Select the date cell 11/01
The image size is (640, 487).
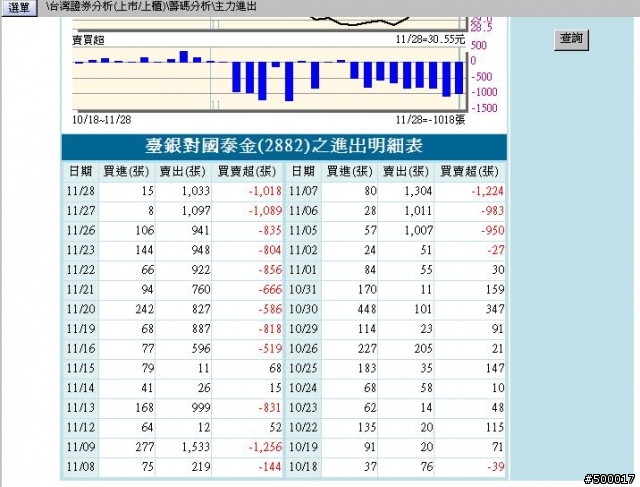303,269
